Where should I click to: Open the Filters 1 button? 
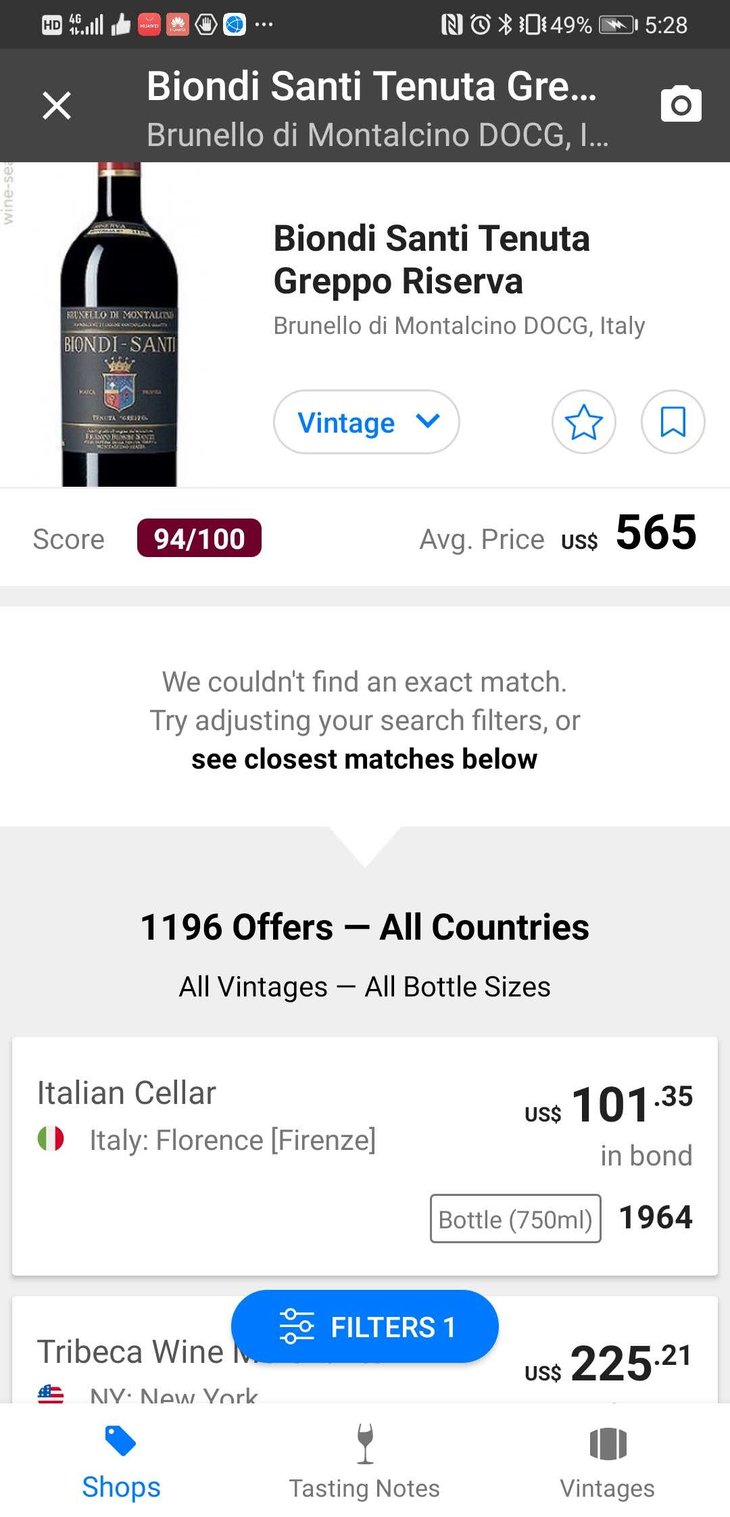(x=365, y=1327)
